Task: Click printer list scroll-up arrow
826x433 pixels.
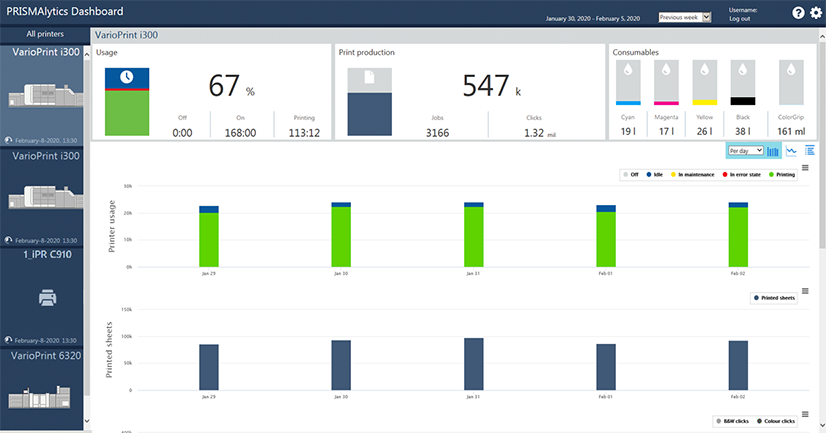Action: [87, 54]
